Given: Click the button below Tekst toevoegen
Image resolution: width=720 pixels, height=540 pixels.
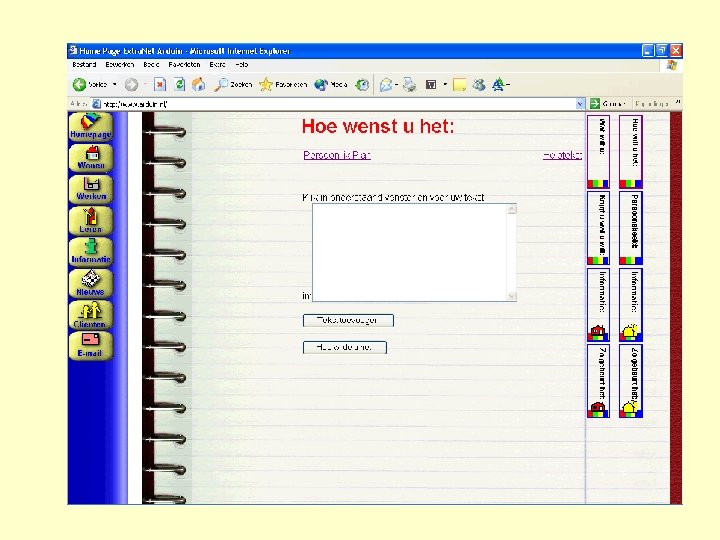Looking at the screenshot, I should click(344, 348).
